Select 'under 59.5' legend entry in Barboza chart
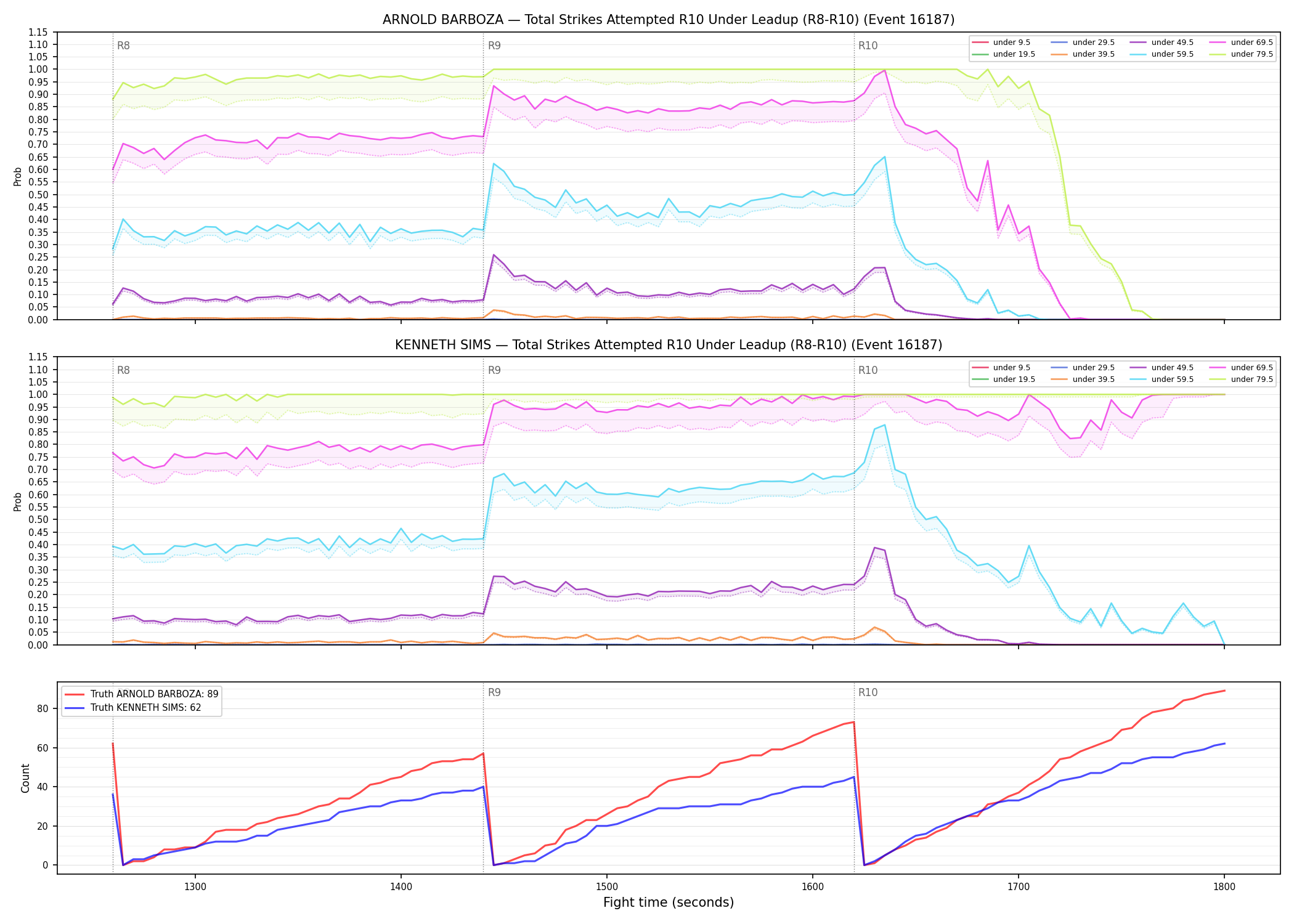This screenshot has width=1294, height=924. 1162,54
